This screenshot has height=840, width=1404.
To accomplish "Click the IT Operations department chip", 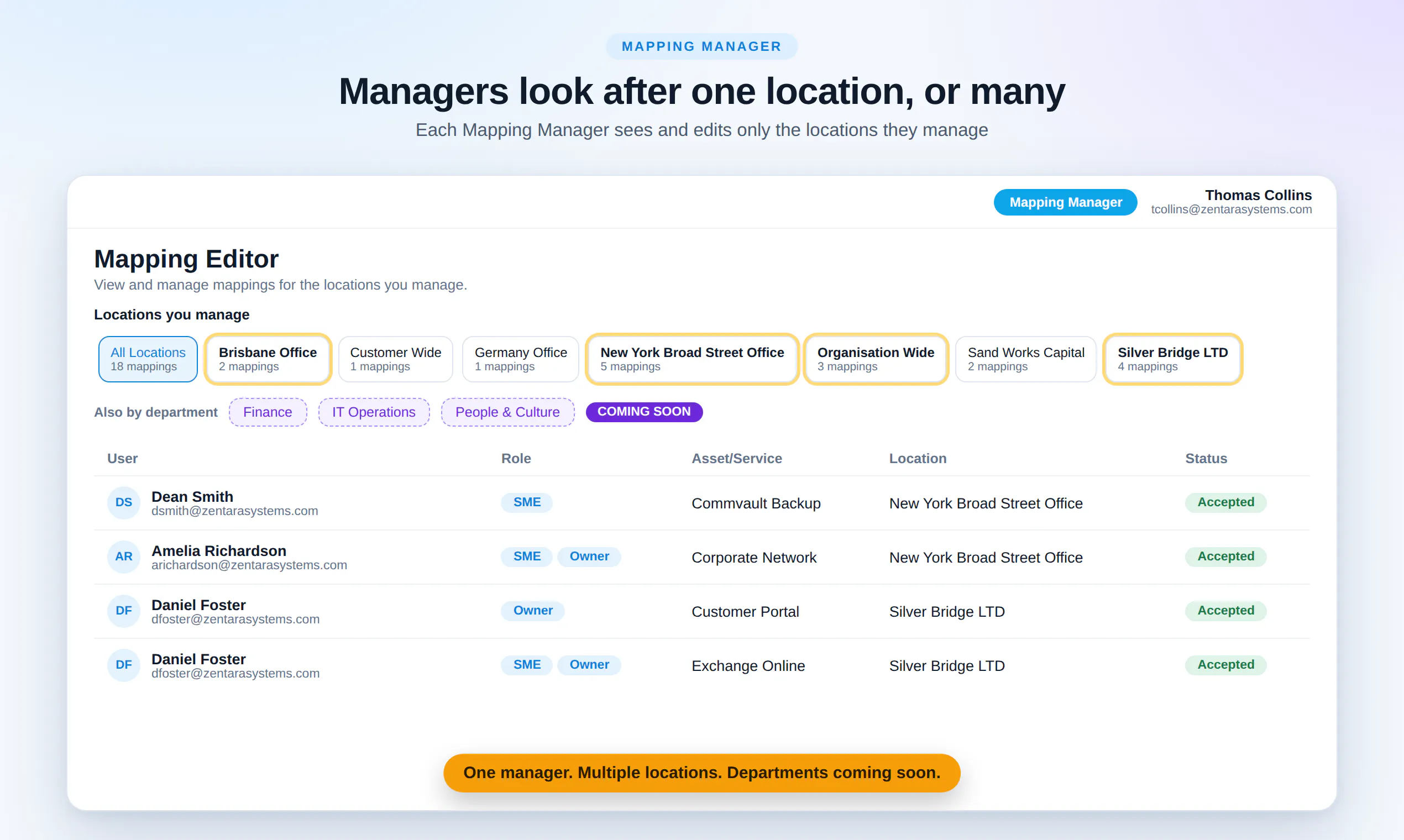I will tap(374, 412).
